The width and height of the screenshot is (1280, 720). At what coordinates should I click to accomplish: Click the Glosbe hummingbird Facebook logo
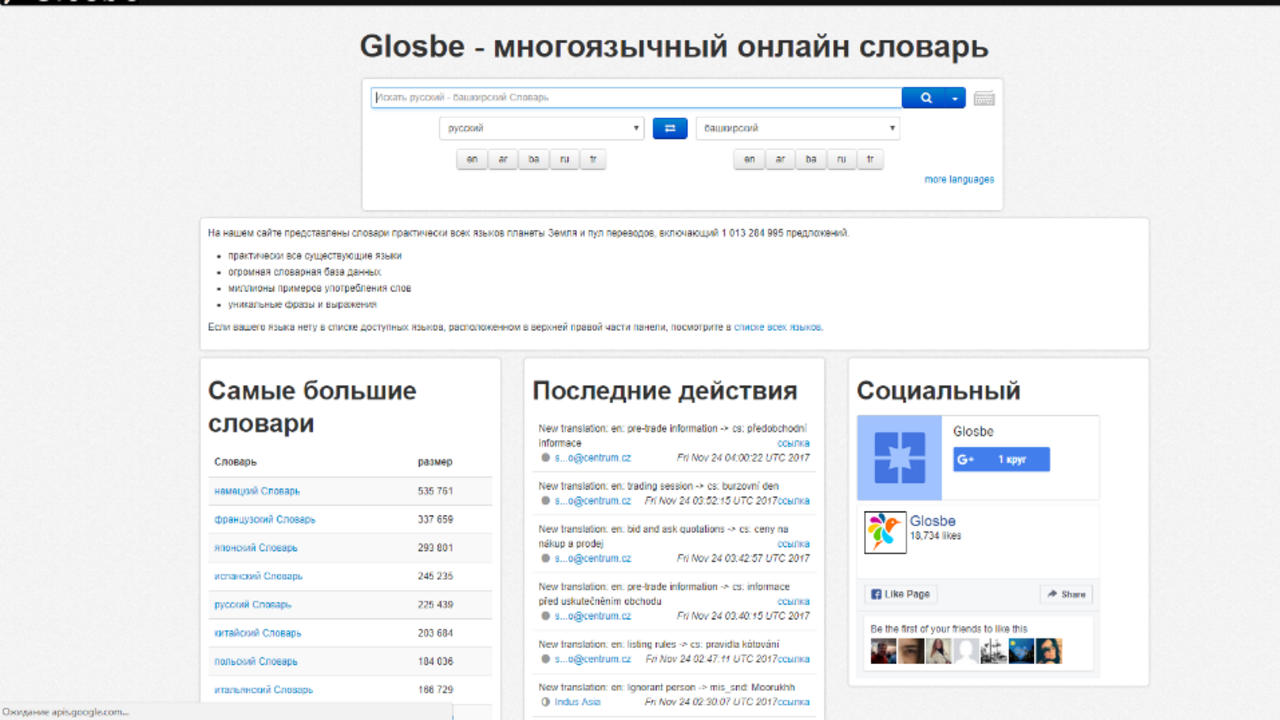point(884,533)
